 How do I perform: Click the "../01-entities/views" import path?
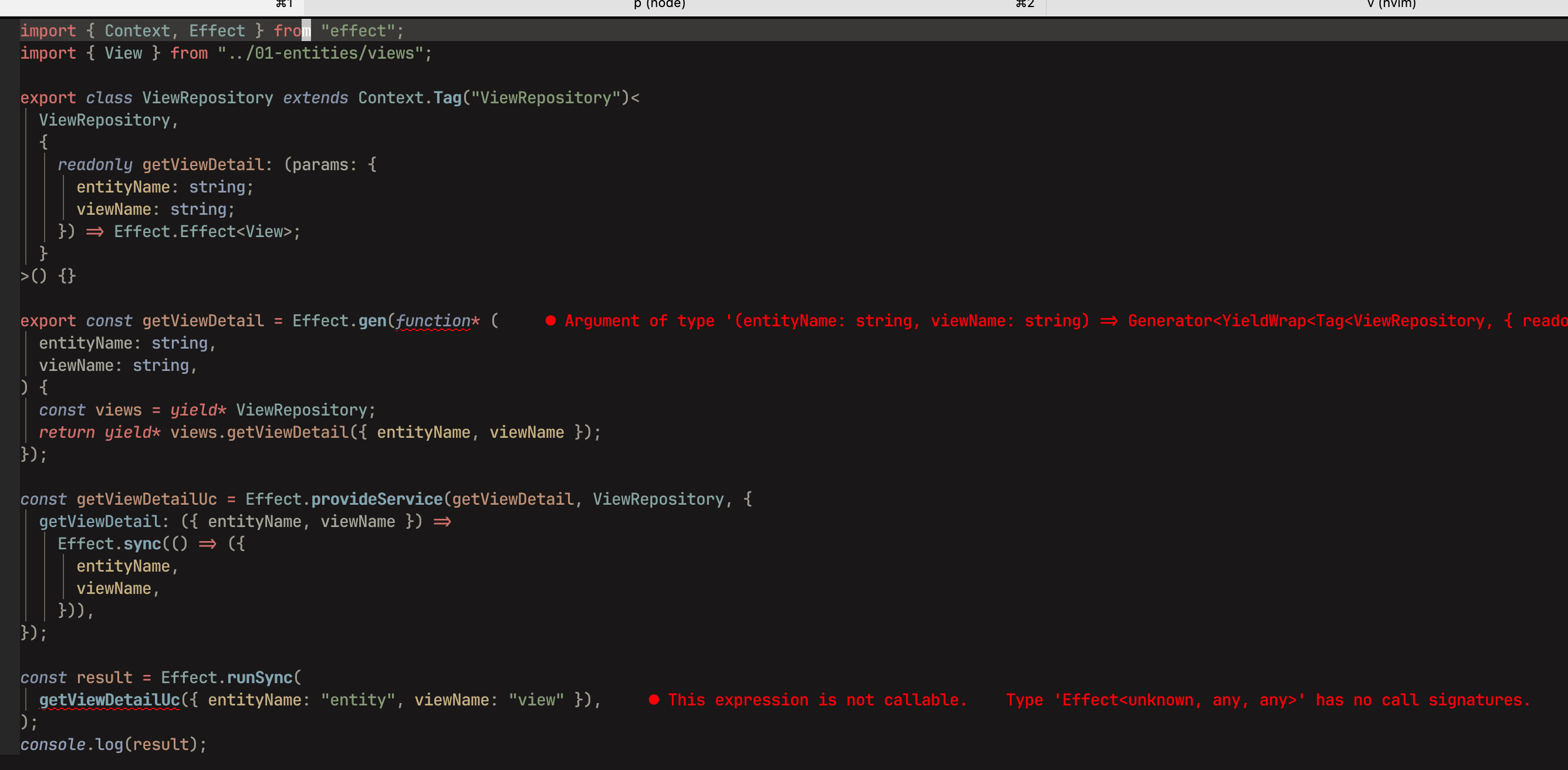(x=320, y=53)
